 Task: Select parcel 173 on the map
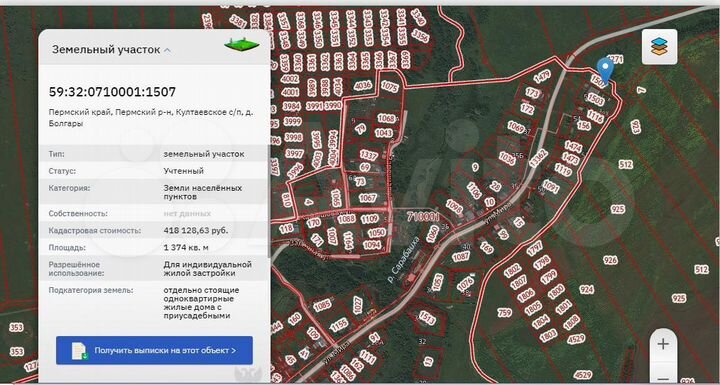[x=533, y=93]
